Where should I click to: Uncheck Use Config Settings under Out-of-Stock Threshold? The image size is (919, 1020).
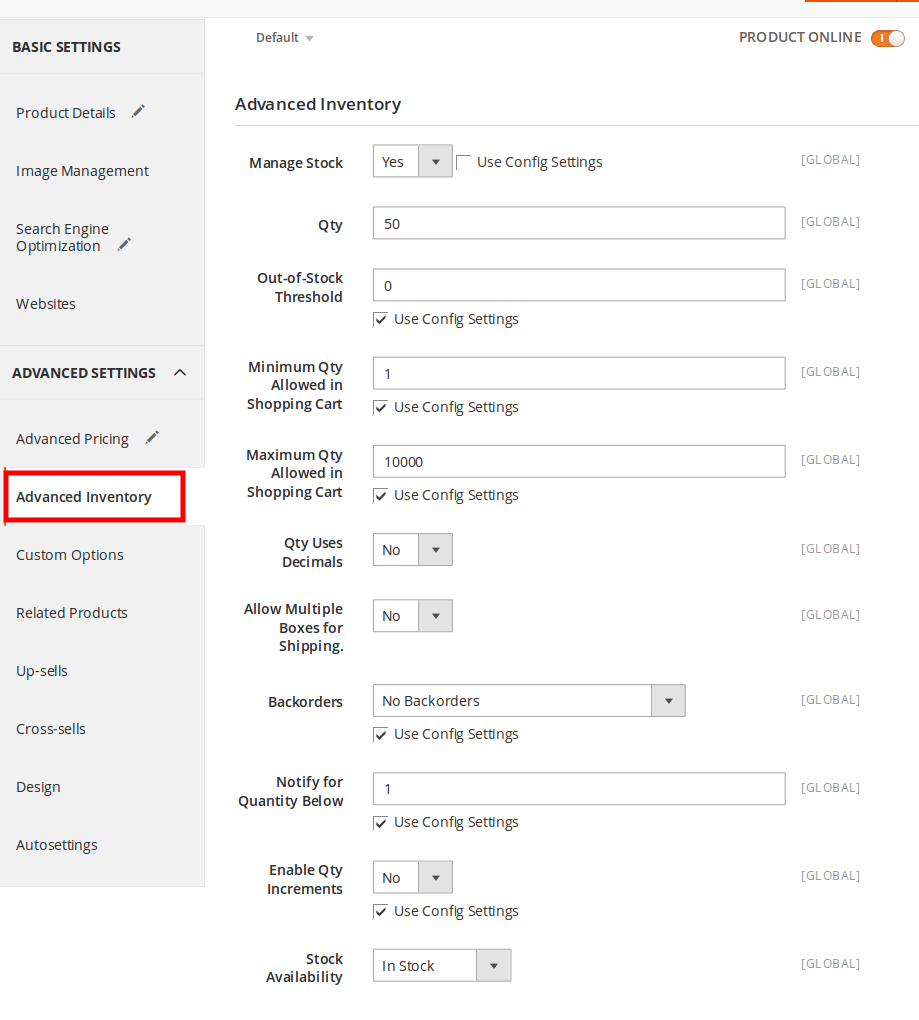[380, 320]
